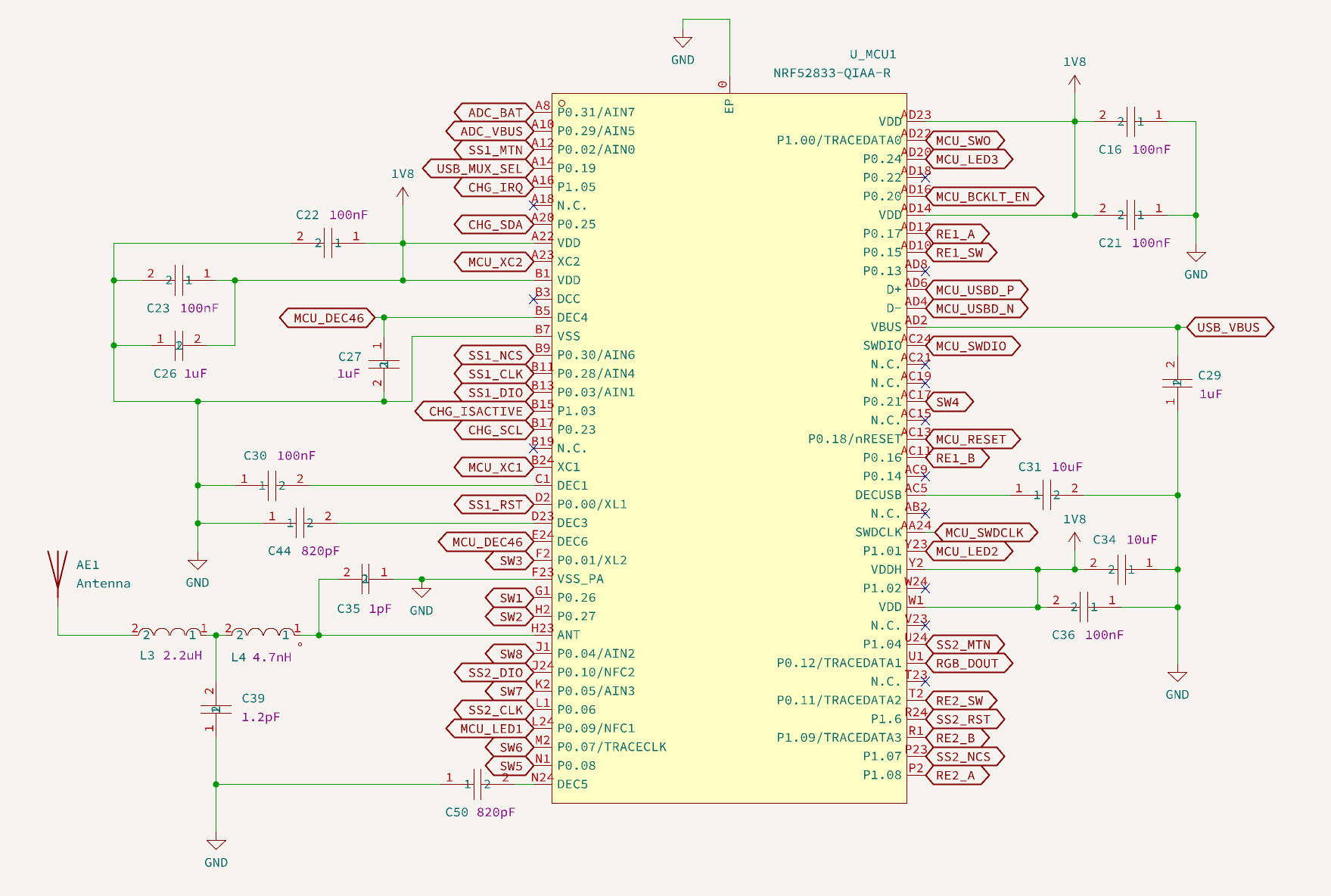The height and width of the screenshot is (896, 1331).
Task: Click the SW5 net label
Action: pyautogui.click(x=509, y=766)
